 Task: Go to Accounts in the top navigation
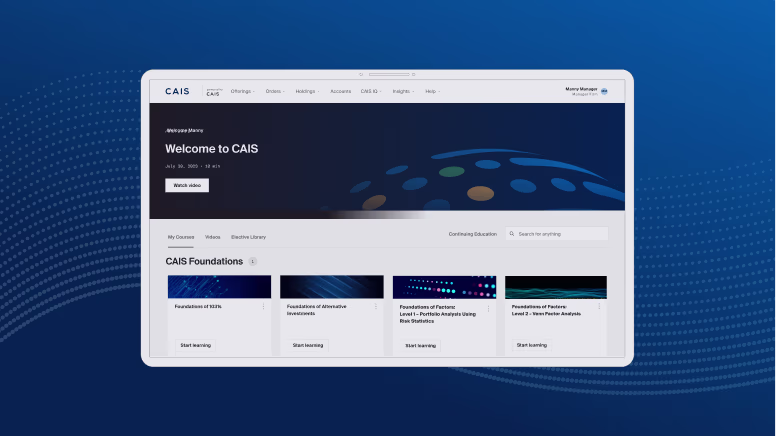point(340,91)
